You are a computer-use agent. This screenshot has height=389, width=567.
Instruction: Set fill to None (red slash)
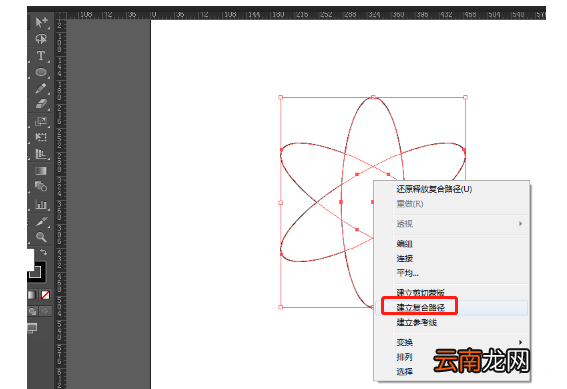point(45,295)
